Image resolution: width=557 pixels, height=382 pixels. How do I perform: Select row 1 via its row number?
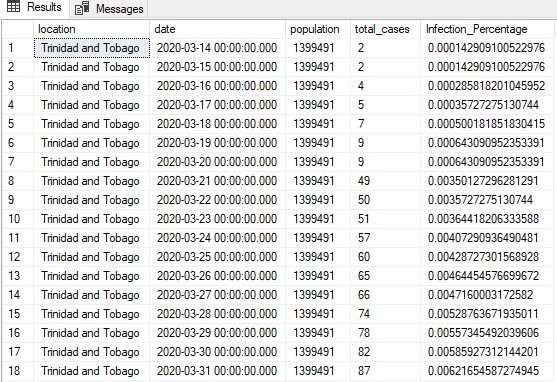click(18, 48)
